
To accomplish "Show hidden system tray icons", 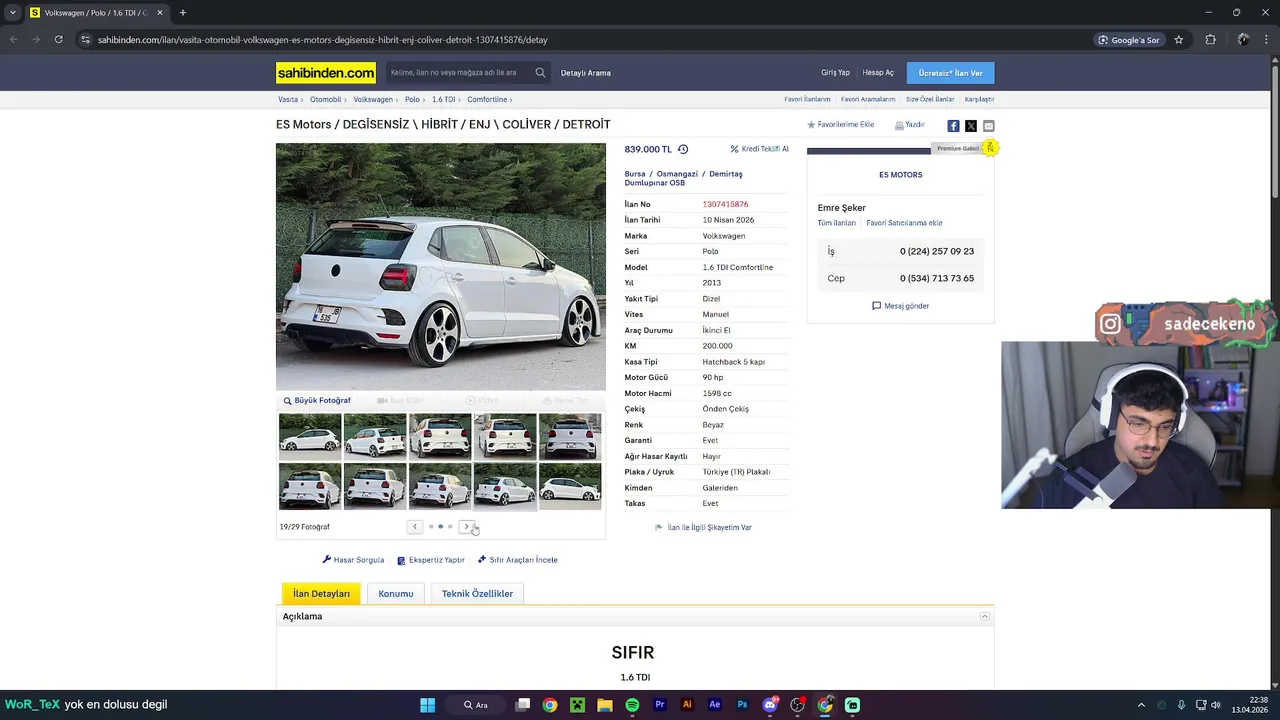I will click(x=1141, y=705).
